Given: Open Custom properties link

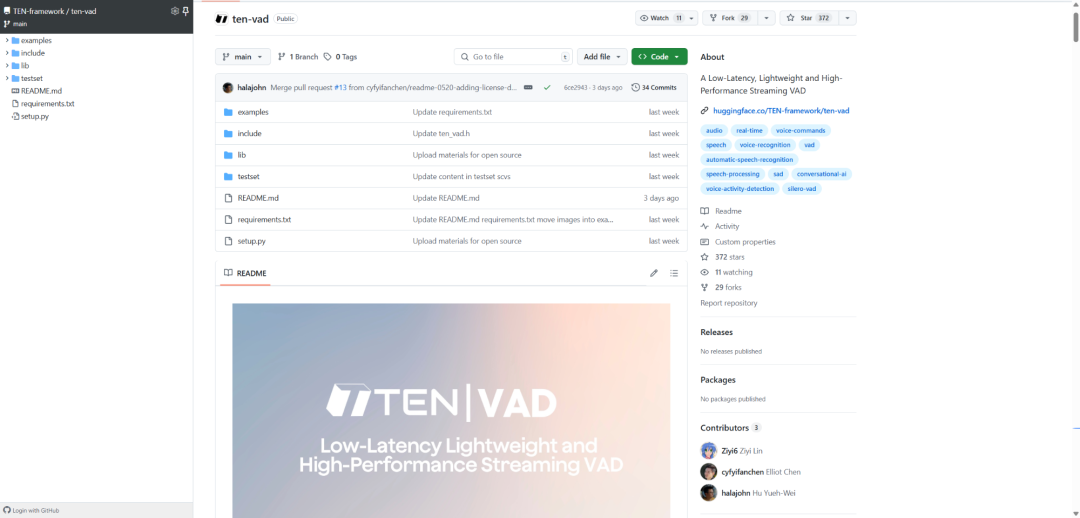Looking at the screenshot, I should coord(745,242).
